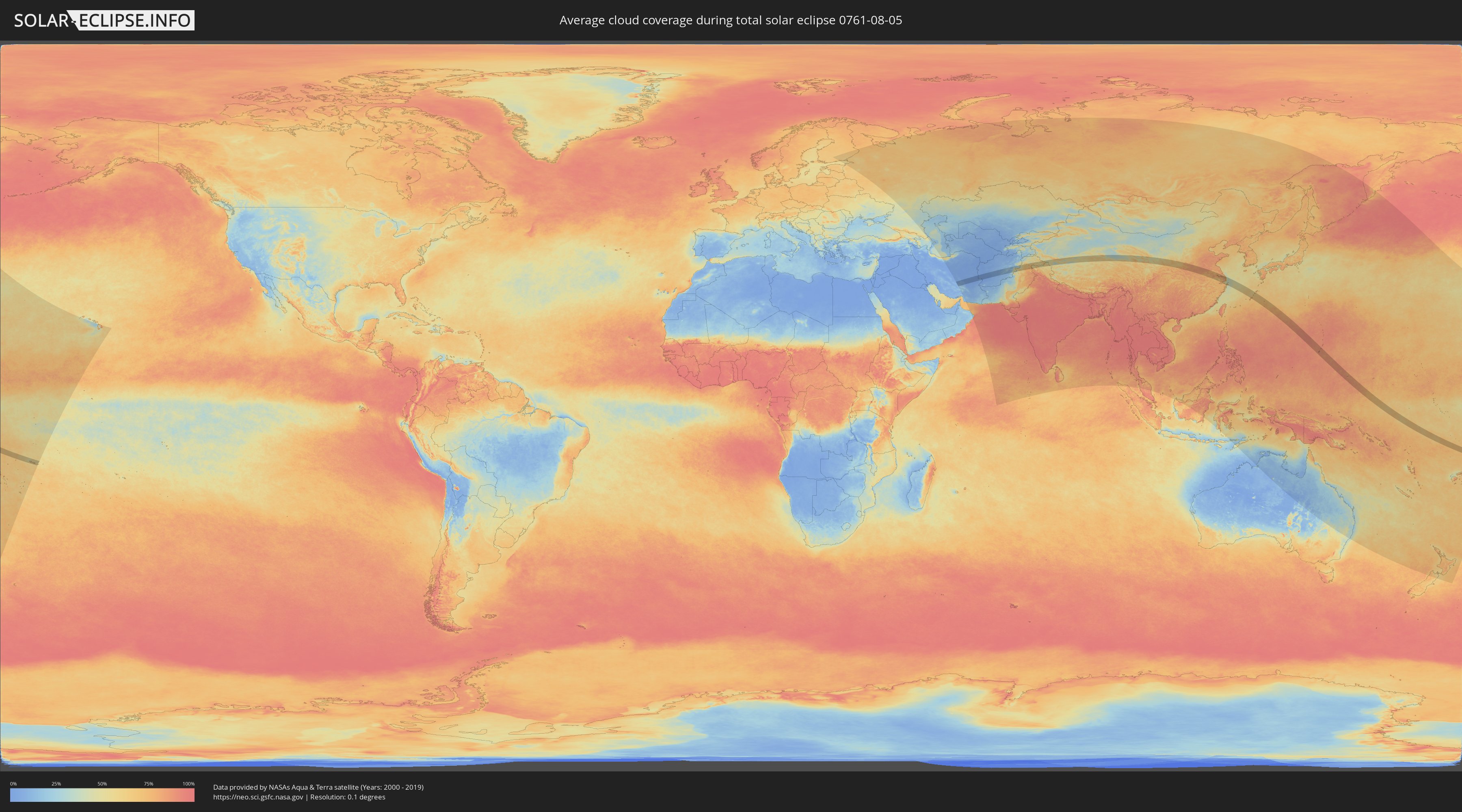The width and height of the screenshot is (1462, 812).
Task: Click the 'Data provided by NASAs Aqua & Terra satellite' text
Action: click(285, 787)
